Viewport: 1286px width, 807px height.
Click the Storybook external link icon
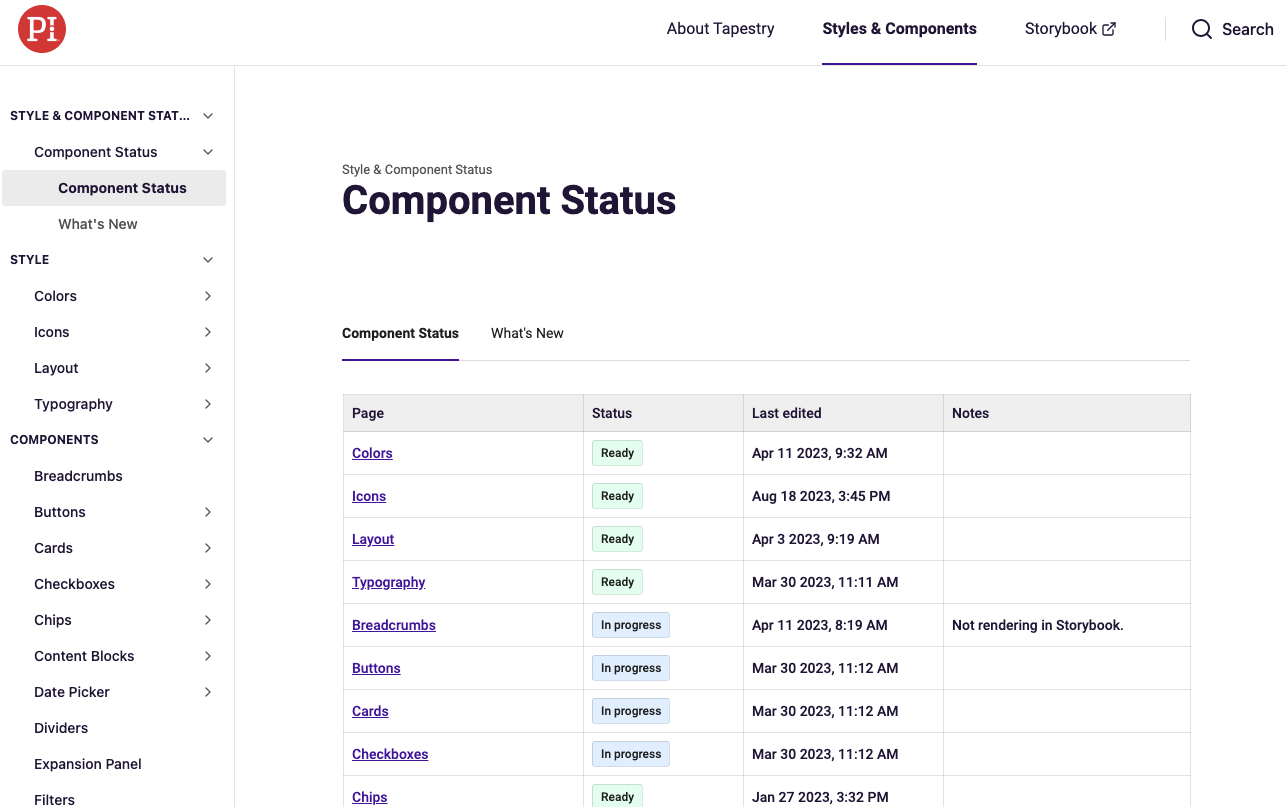[x=1109, y=29]
